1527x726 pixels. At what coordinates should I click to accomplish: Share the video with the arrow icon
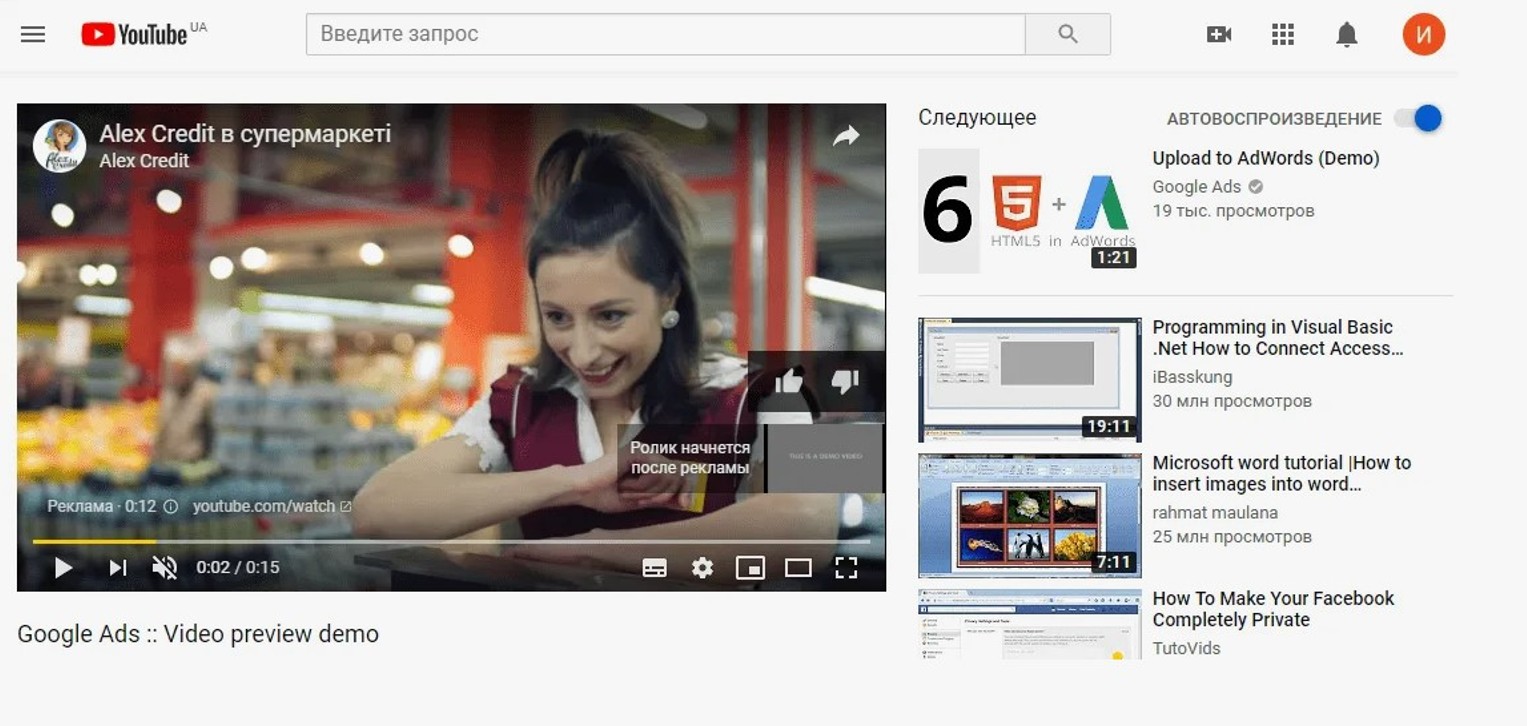(846, 136)
